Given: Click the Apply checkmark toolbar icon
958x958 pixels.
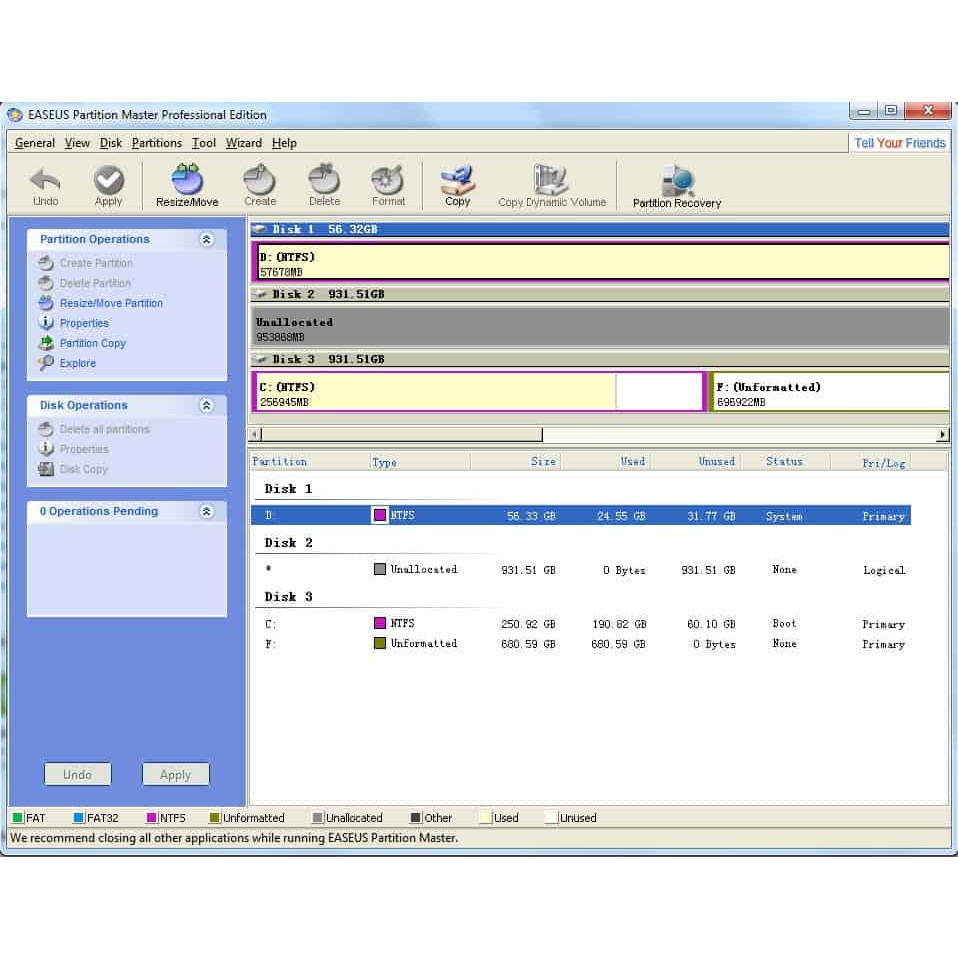Looking at the screenshot, I should [x=108, y=184].
